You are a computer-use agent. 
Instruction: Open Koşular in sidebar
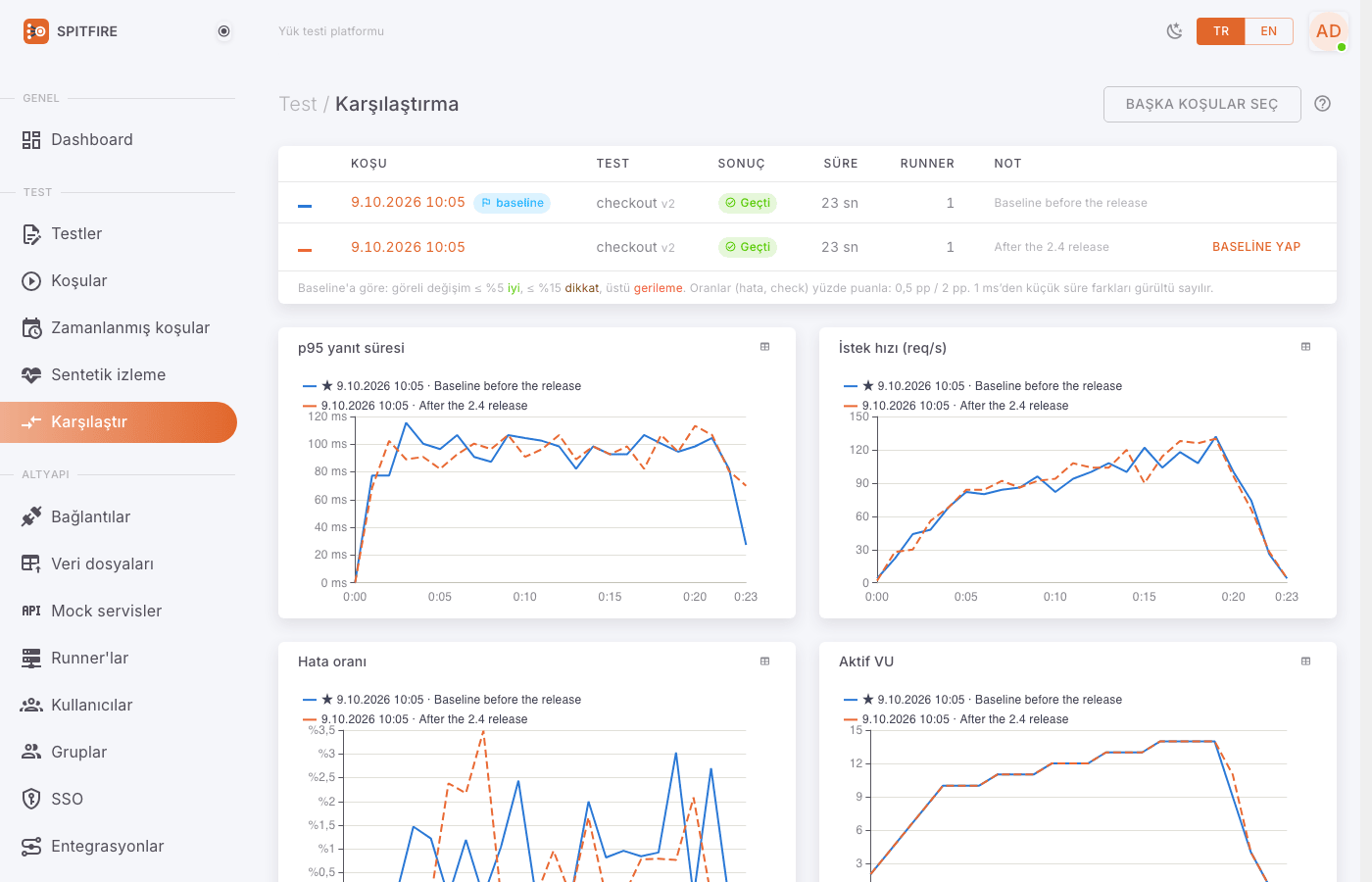point(119,281)
